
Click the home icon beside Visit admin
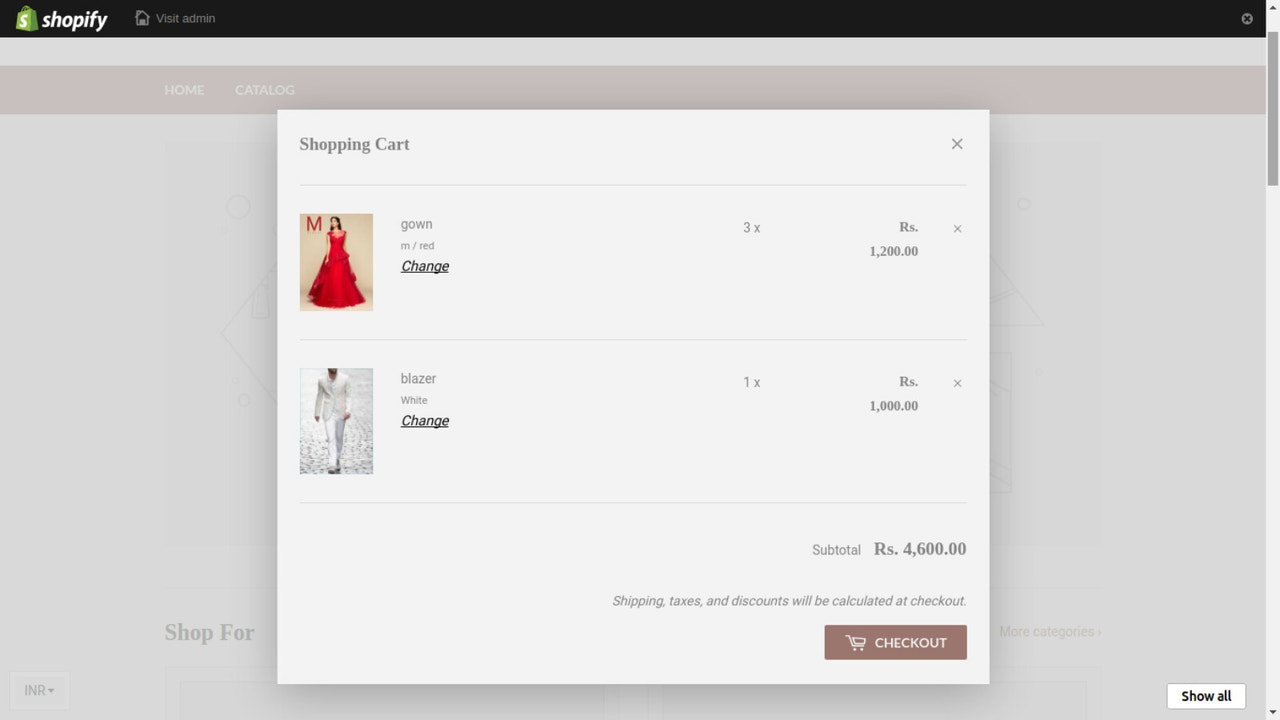141,18
